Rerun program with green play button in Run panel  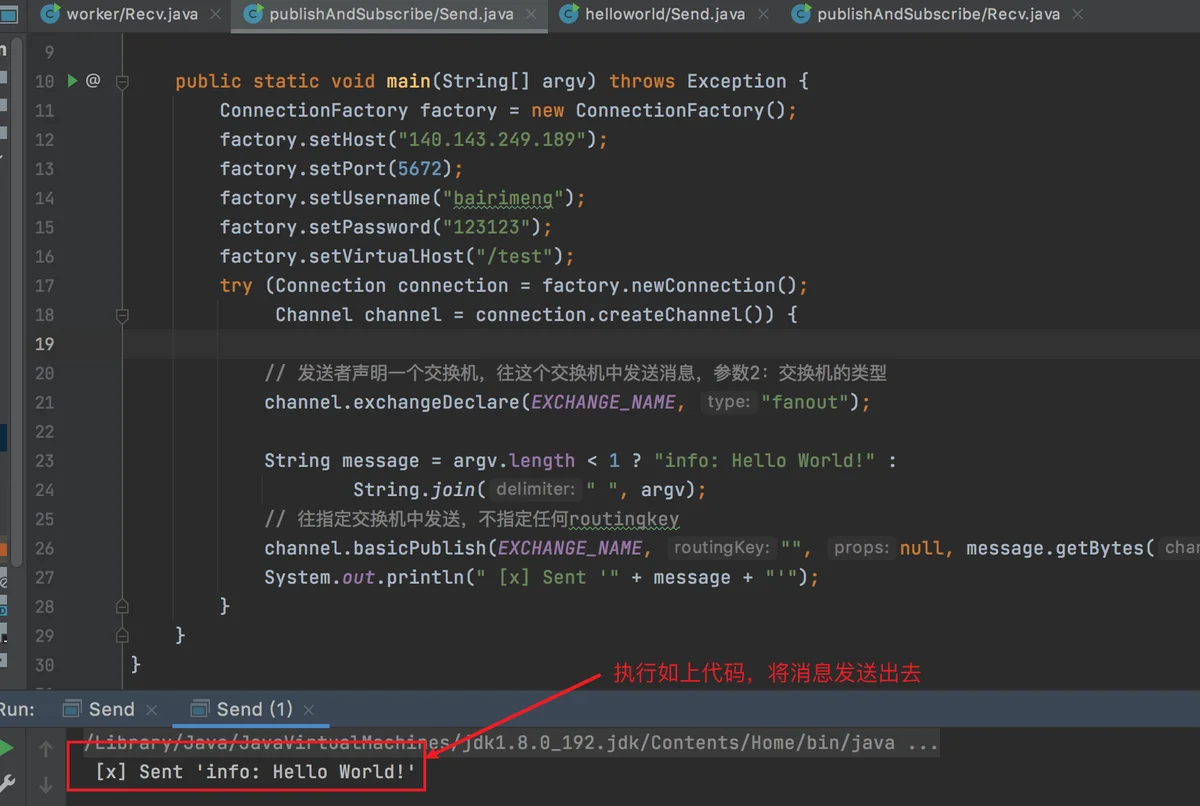tap(6, 748)
